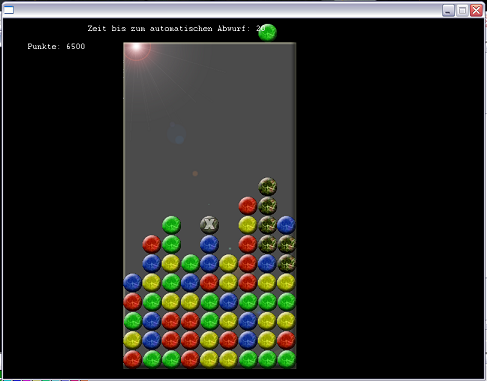This screenshot has width=487, height=382.
Task: Click the yellow ball between two red balls above
Action: (x=248, y=225)
